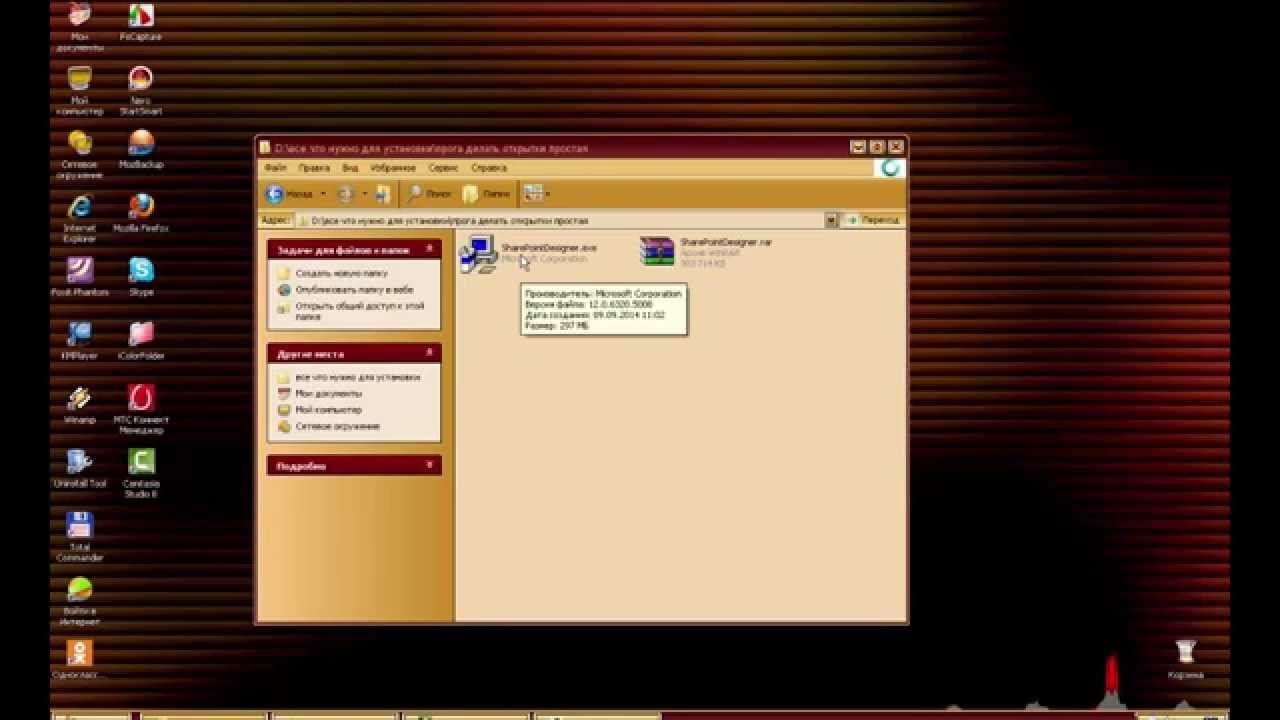Screen dimensions: 1280x720
Task: Open the Избранное menu
Action: point(393,168)
